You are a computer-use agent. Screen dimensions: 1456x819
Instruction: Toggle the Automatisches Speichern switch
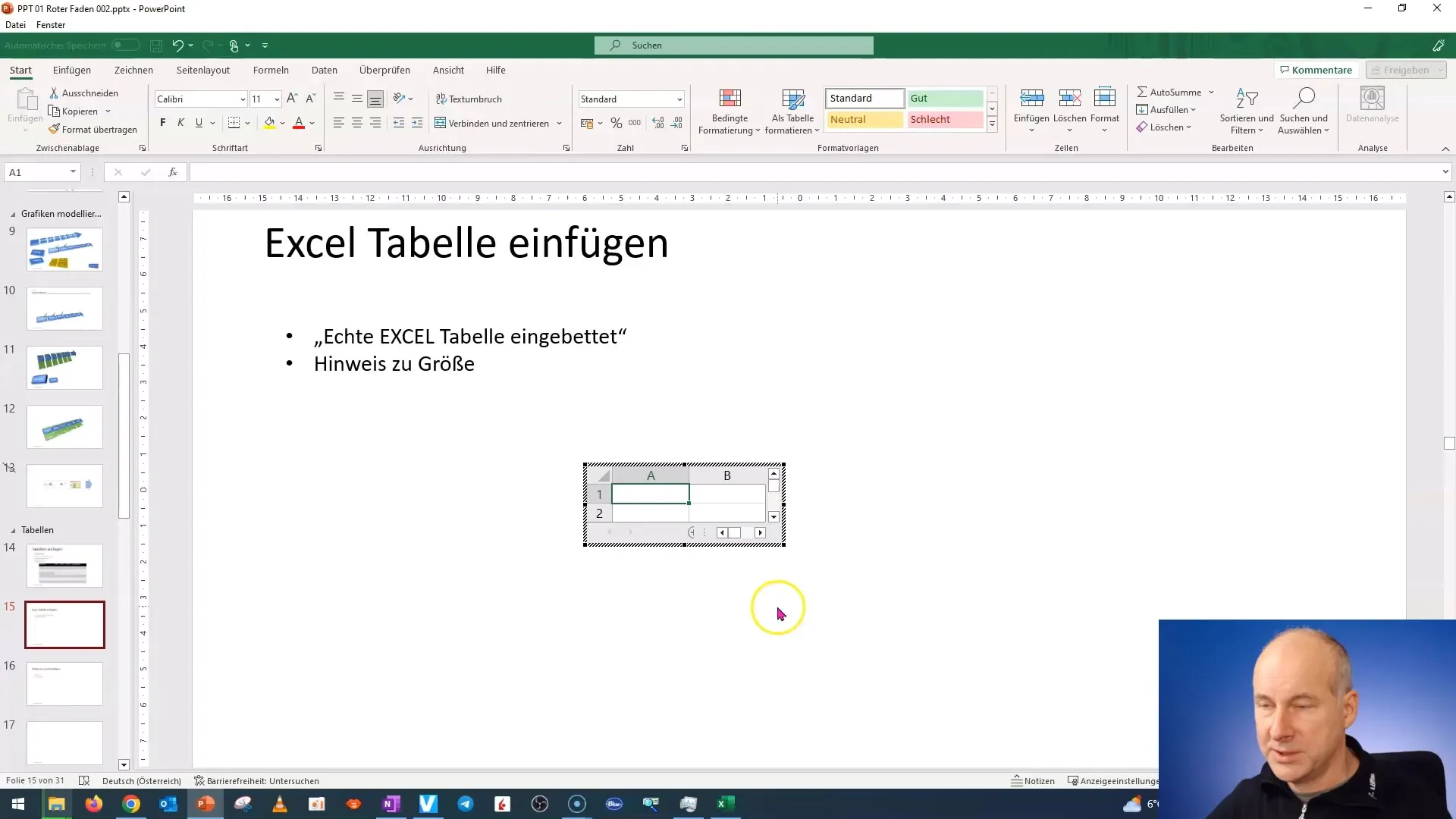[x=126, y=45]
